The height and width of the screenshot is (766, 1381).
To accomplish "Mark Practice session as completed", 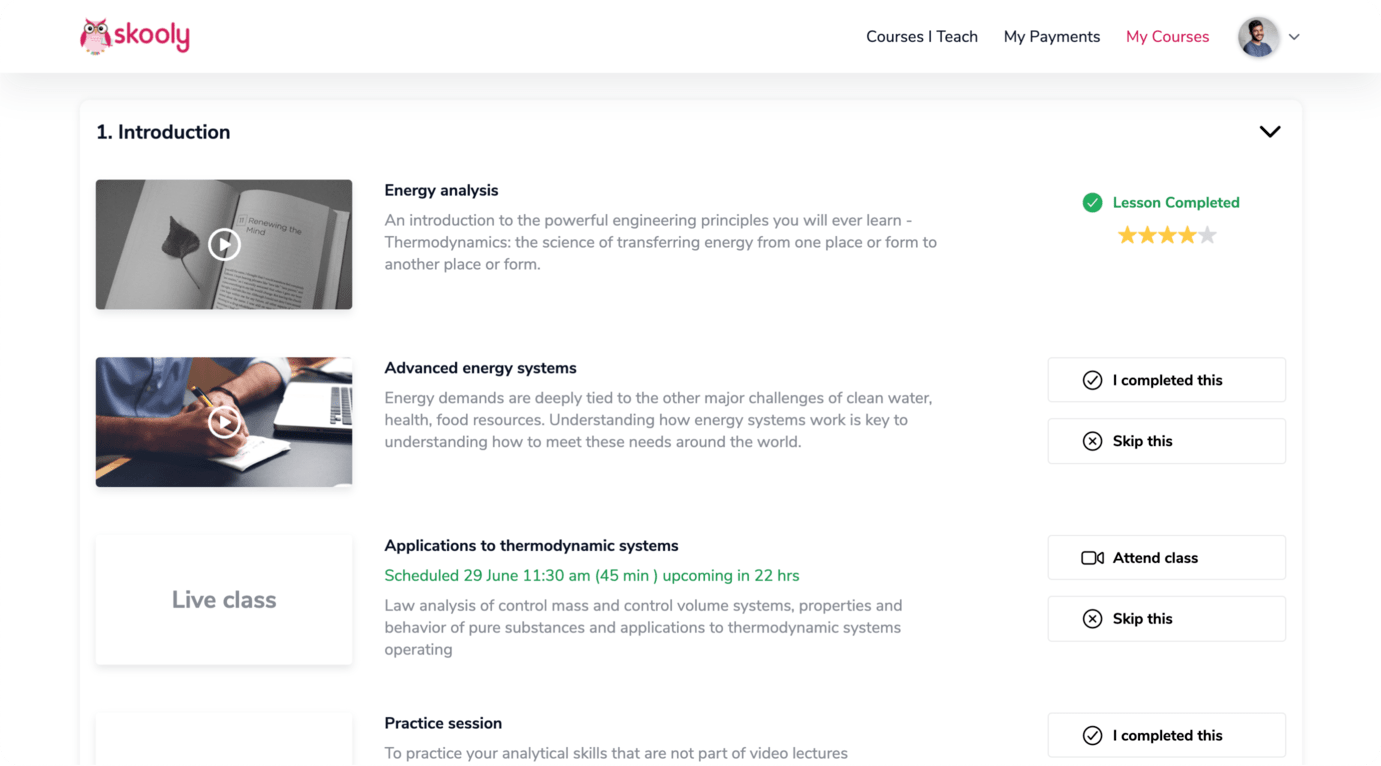I will click(1166, 735).
